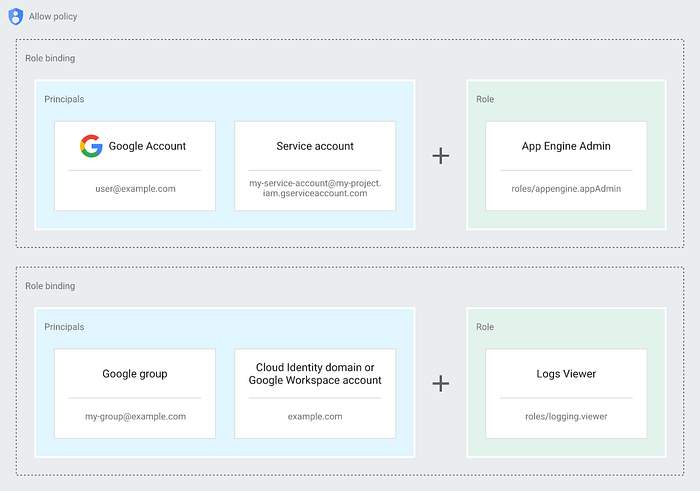Screen dimensions: 700x491
Task: Click the 'Role' label above Logs Viewer
Action: pos(485,327)
